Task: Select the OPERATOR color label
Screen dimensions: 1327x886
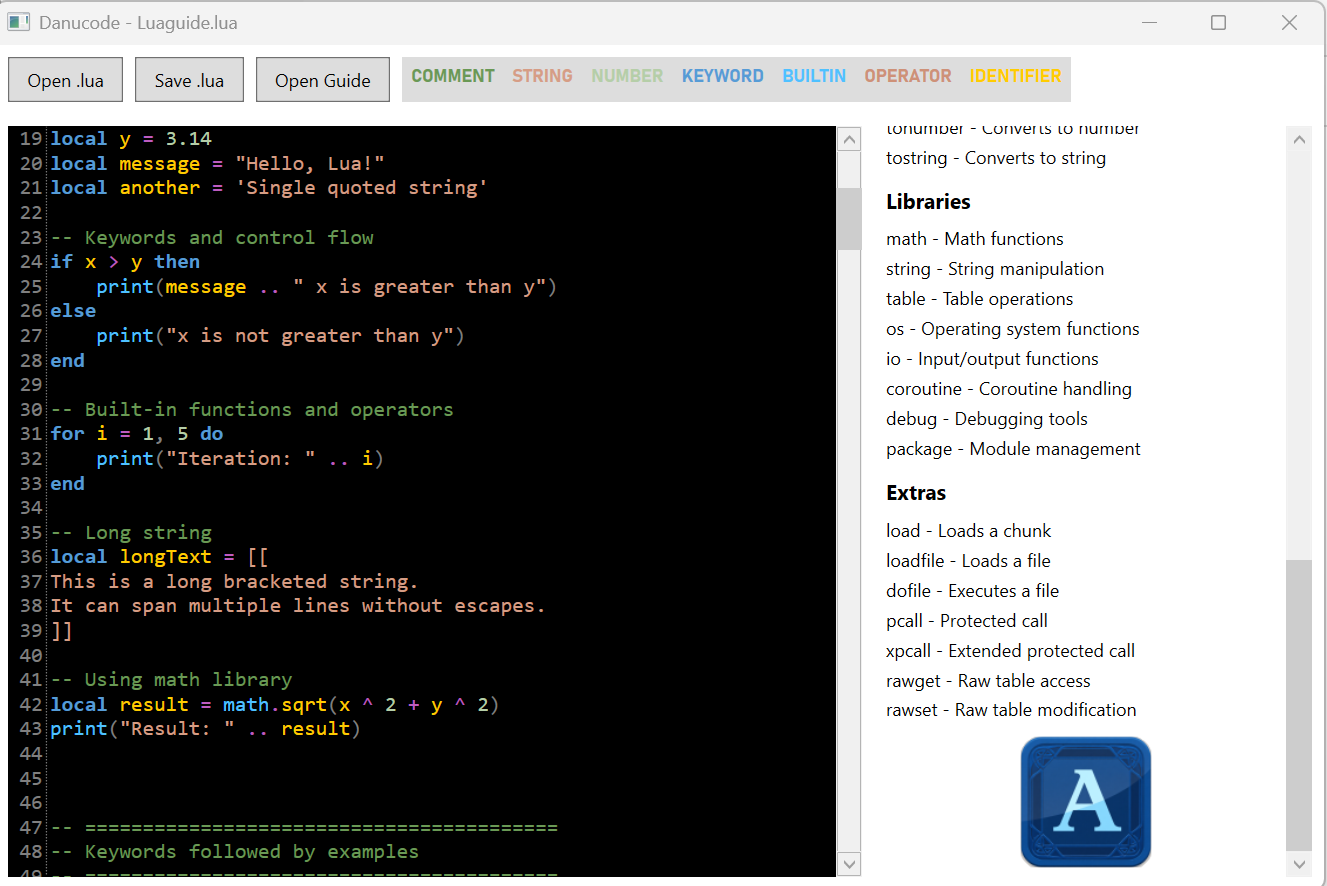Action: [907, 75]
